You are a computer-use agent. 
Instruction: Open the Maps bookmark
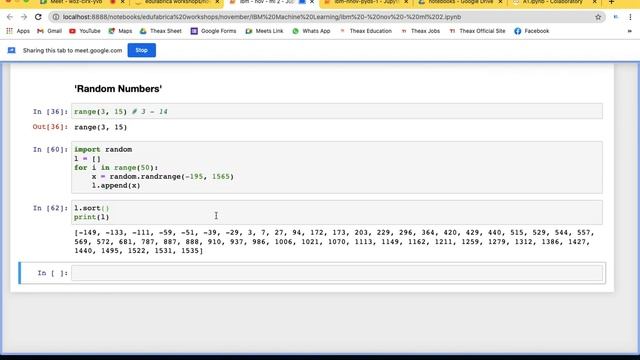coord(120,31)
